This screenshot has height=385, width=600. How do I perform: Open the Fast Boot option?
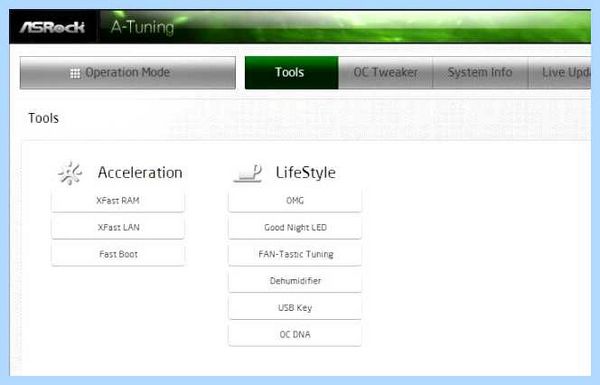coord(118,254)
